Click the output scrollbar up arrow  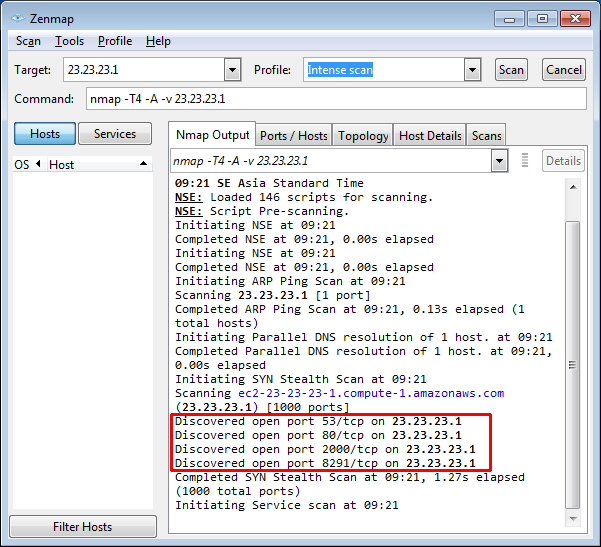(x=573, y=187)
